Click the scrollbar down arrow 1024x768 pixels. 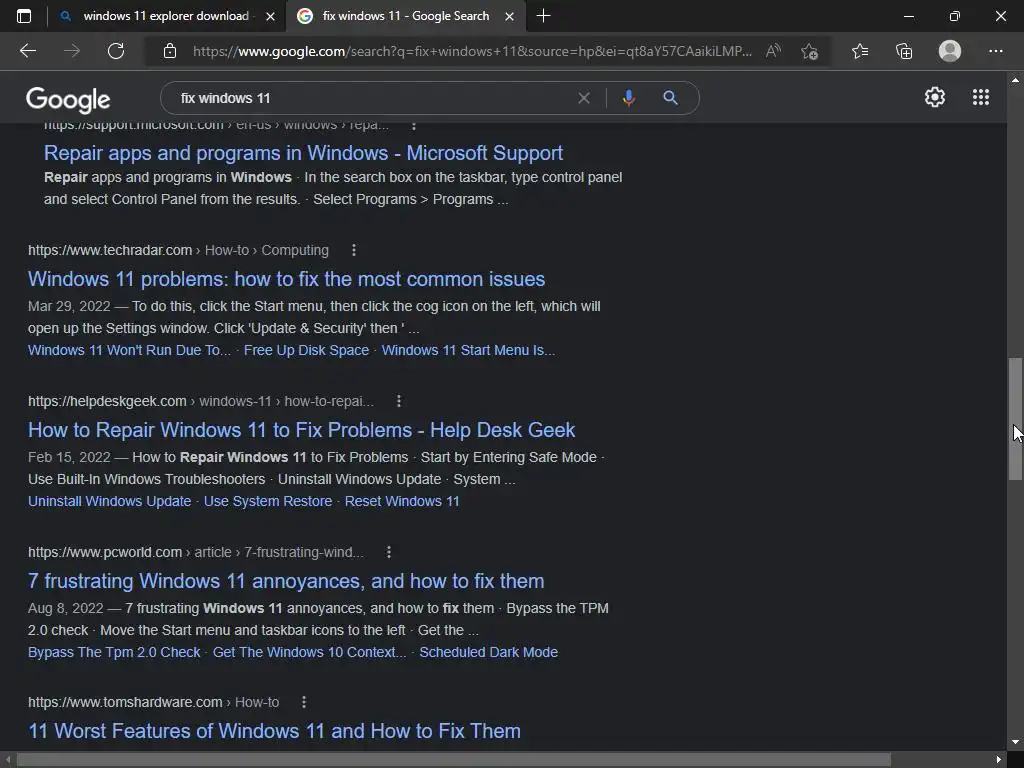coord(1015,742)
